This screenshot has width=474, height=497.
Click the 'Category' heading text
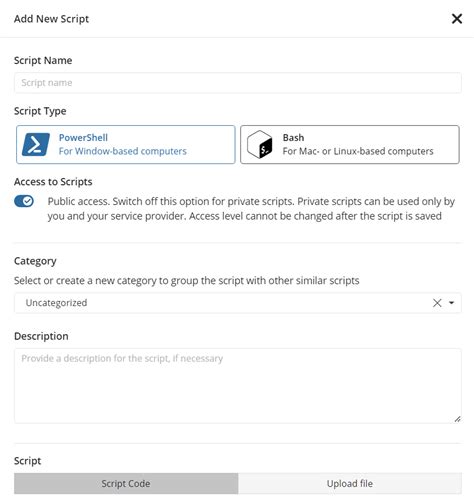[35, 261]
